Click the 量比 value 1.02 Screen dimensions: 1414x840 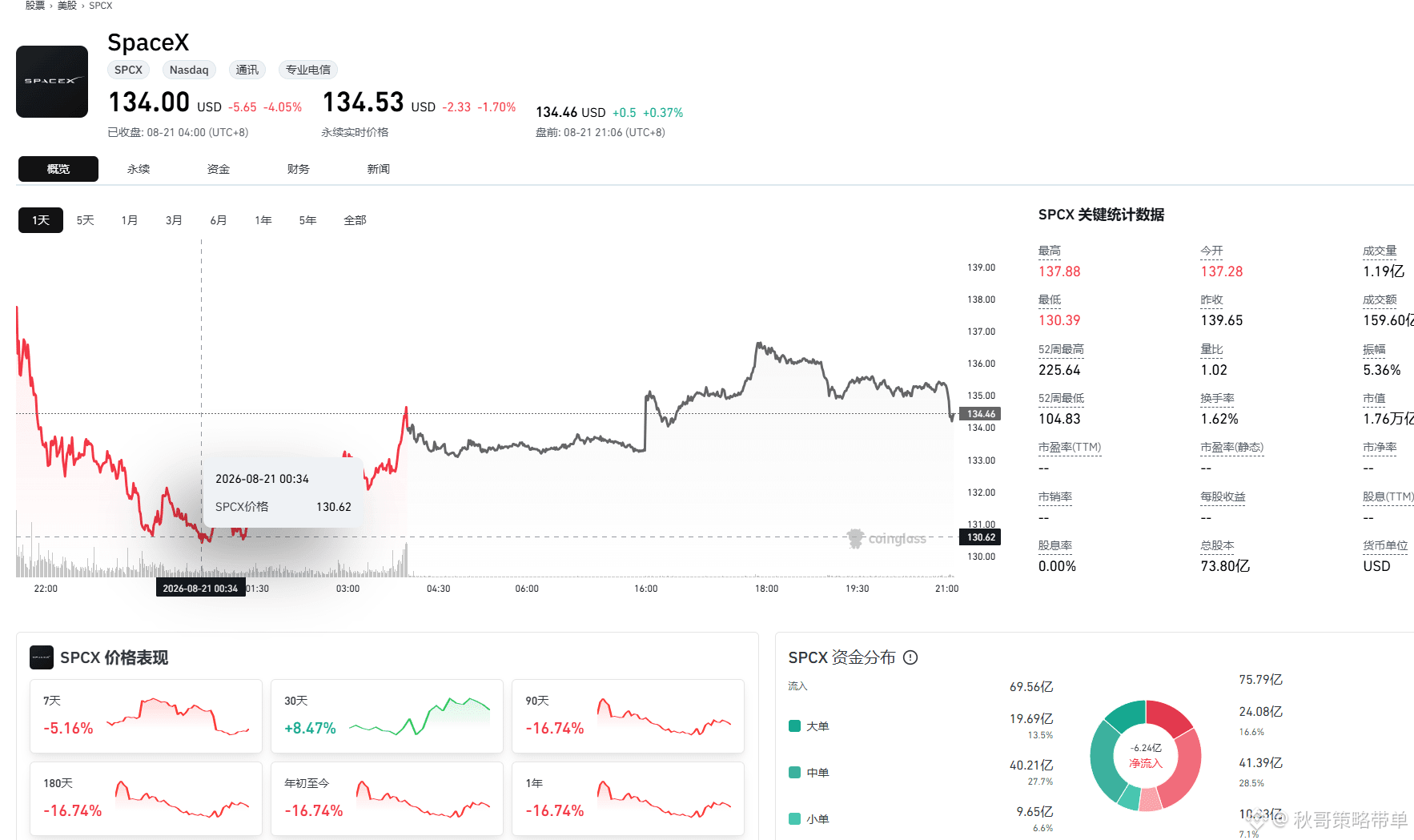(x=1214, y=370)
